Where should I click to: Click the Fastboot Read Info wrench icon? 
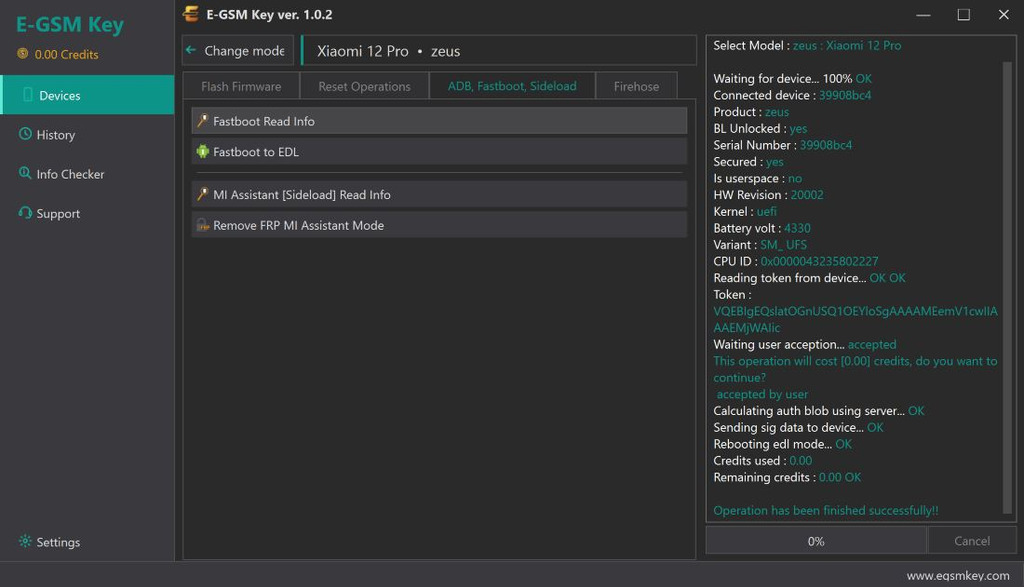[202, 121]
